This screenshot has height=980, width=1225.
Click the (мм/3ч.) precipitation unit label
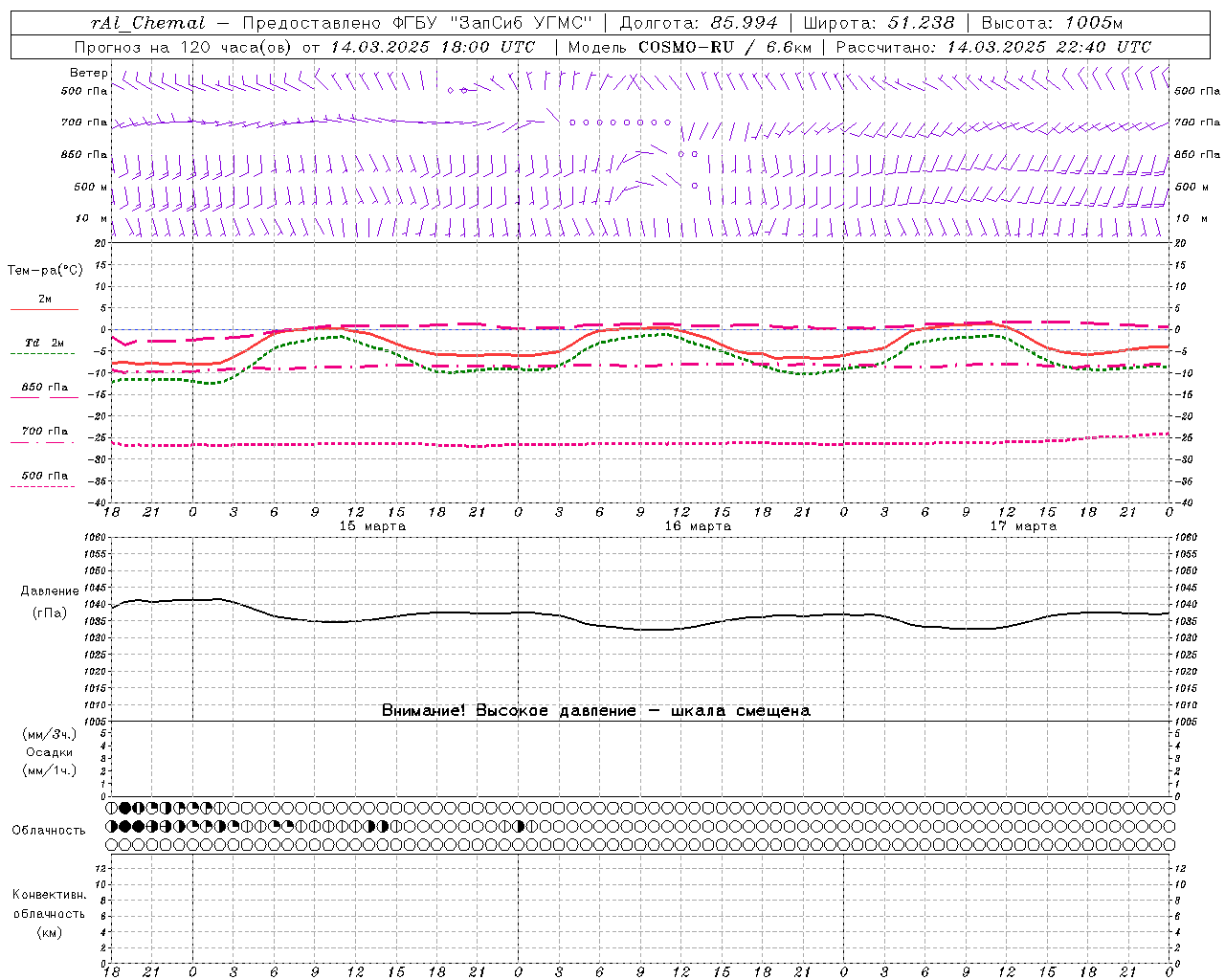pos(50,734)
